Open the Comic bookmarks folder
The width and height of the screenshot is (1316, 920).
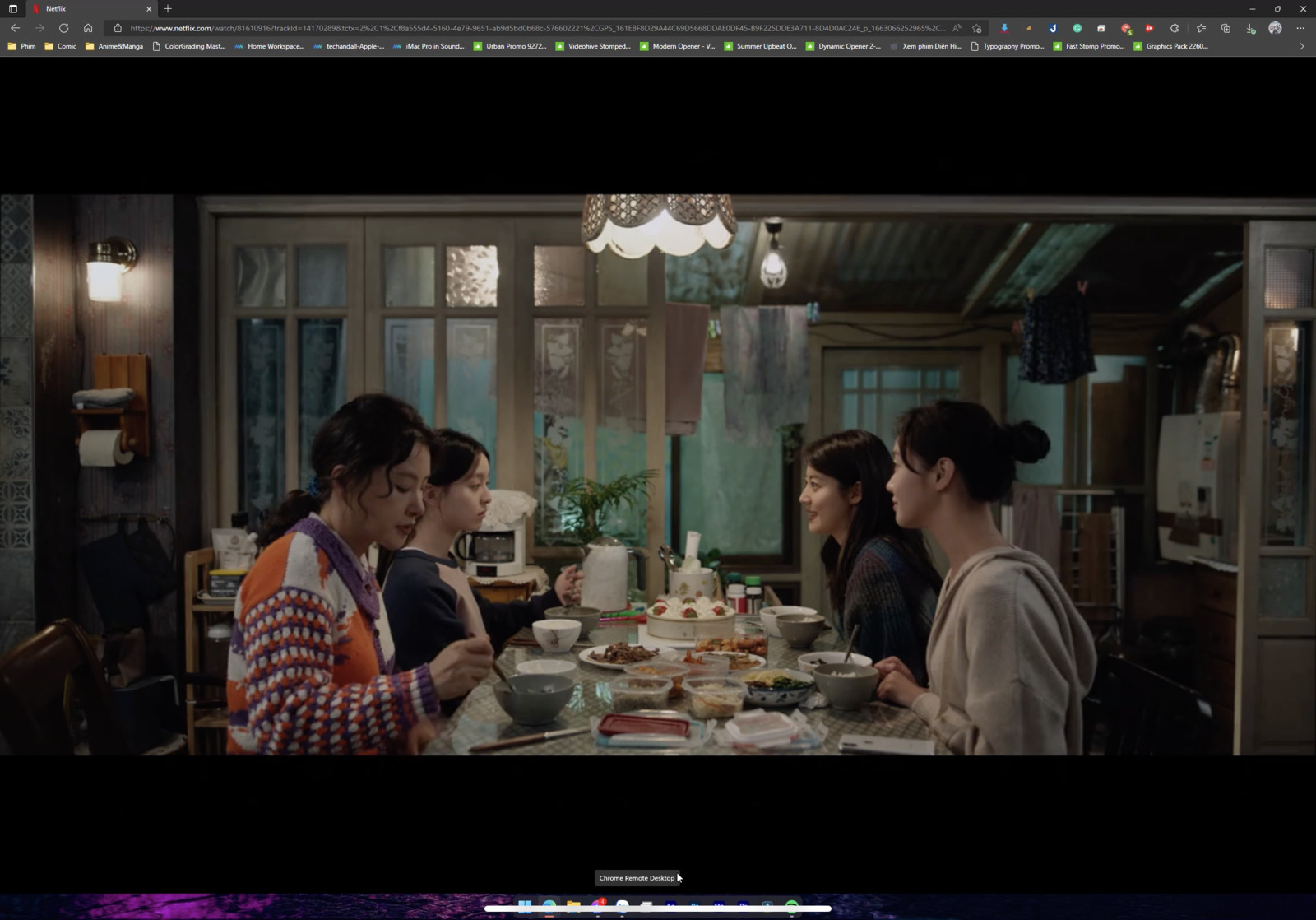click(x=60, y=46)
